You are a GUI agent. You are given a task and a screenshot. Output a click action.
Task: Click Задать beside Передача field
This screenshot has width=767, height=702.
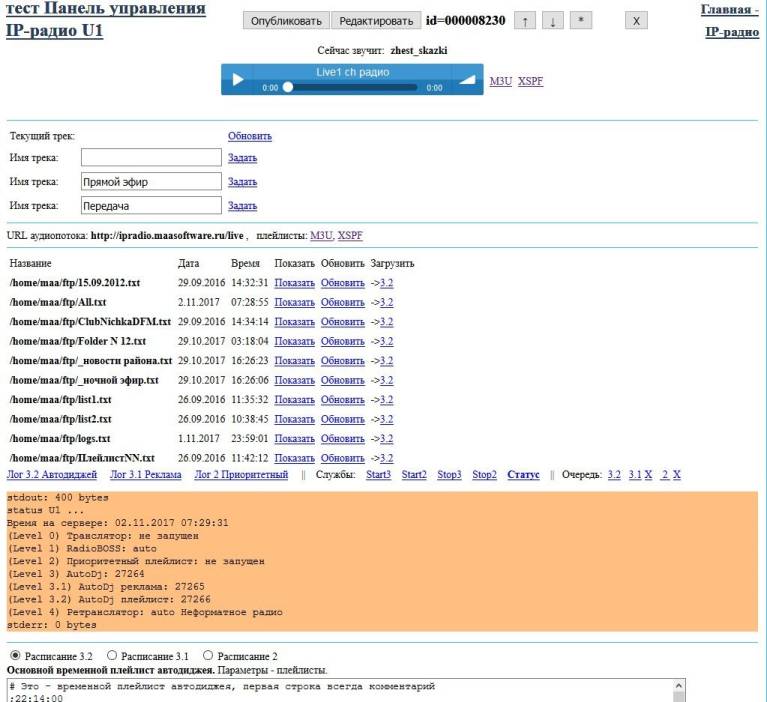(242, 205)
